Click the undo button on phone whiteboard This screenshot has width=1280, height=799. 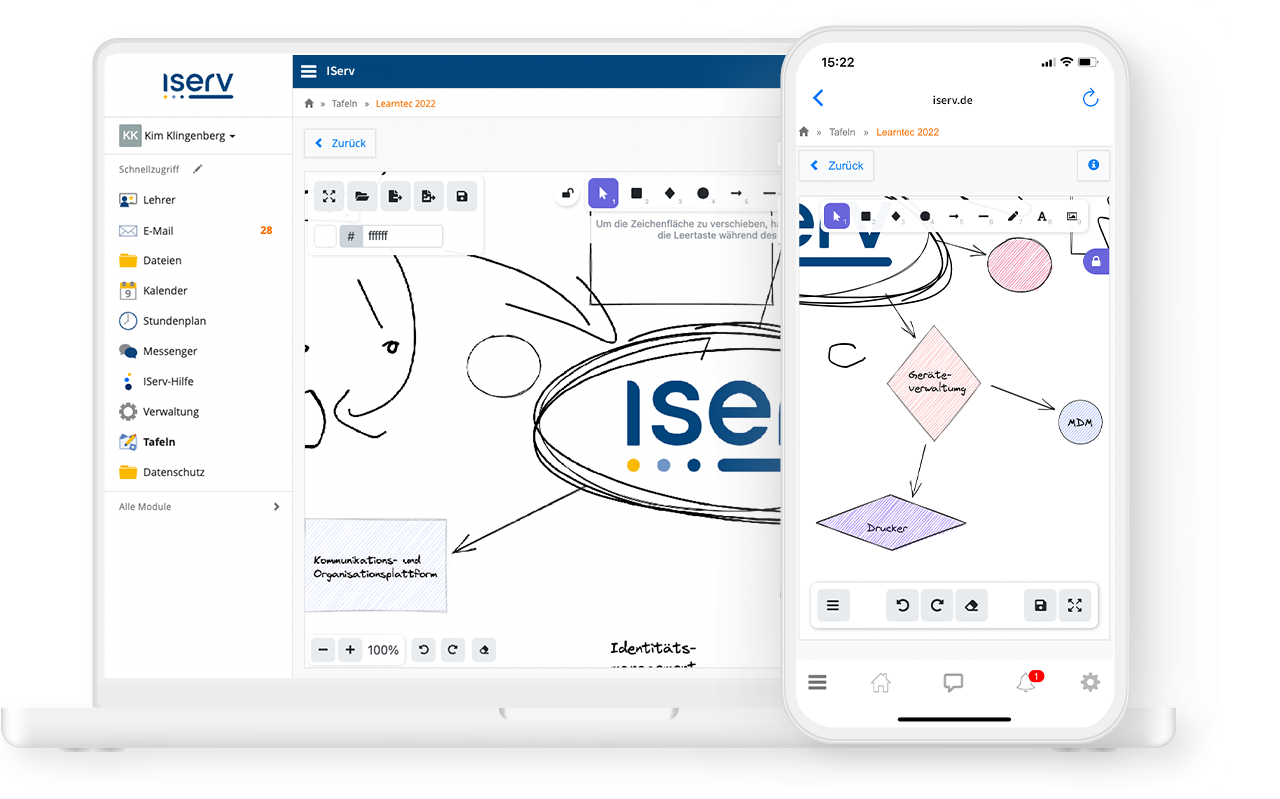coord(902,605)
